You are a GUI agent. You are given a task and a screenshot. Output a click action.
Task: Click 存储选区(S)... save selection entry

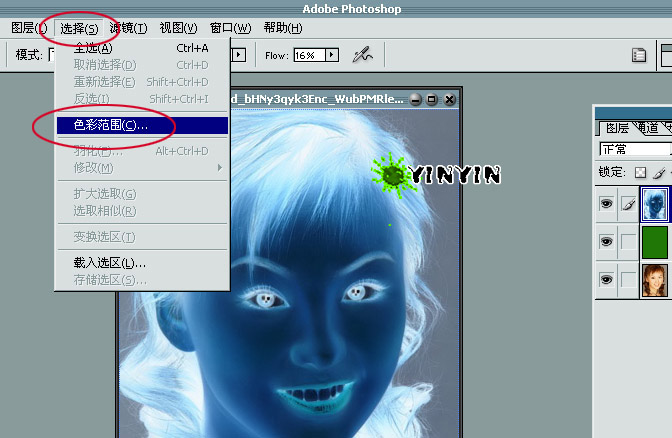142,280
